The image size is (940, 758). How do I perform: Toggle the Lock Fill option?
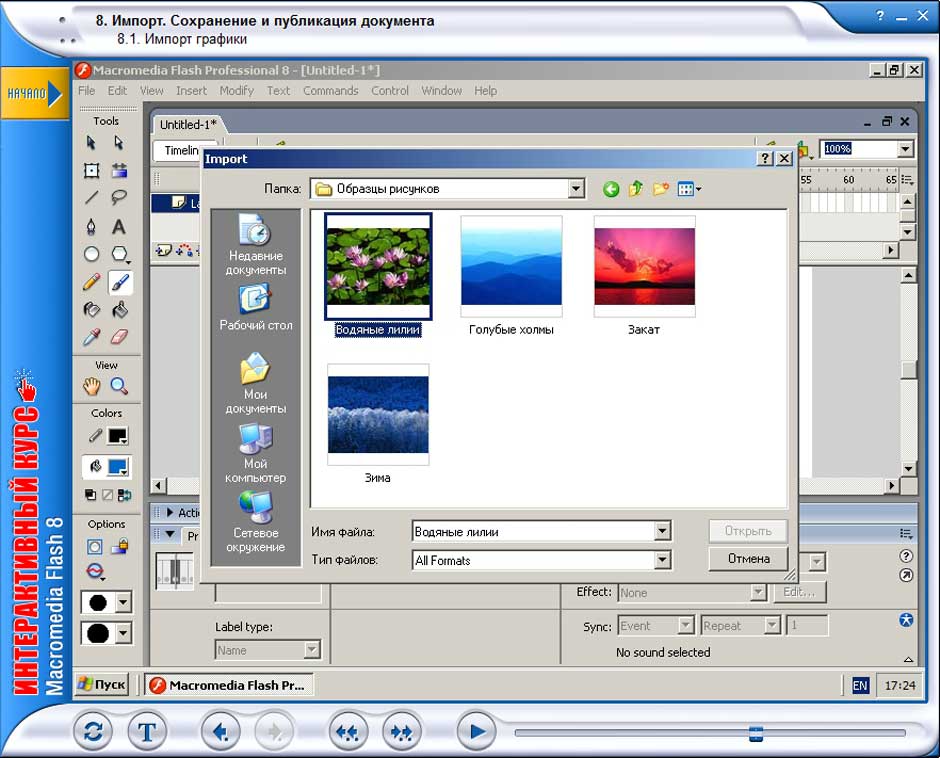click(x=120, y=547)
